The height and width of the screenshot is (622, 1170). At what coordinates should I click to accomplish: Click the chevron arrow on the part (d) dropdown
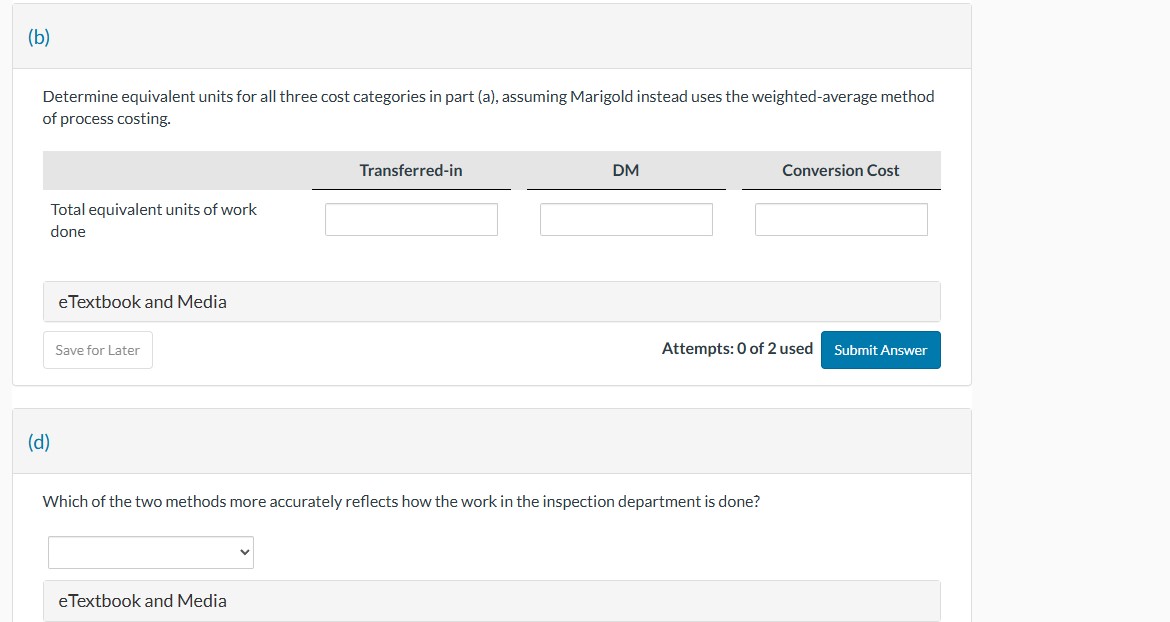tap(243, 552)
